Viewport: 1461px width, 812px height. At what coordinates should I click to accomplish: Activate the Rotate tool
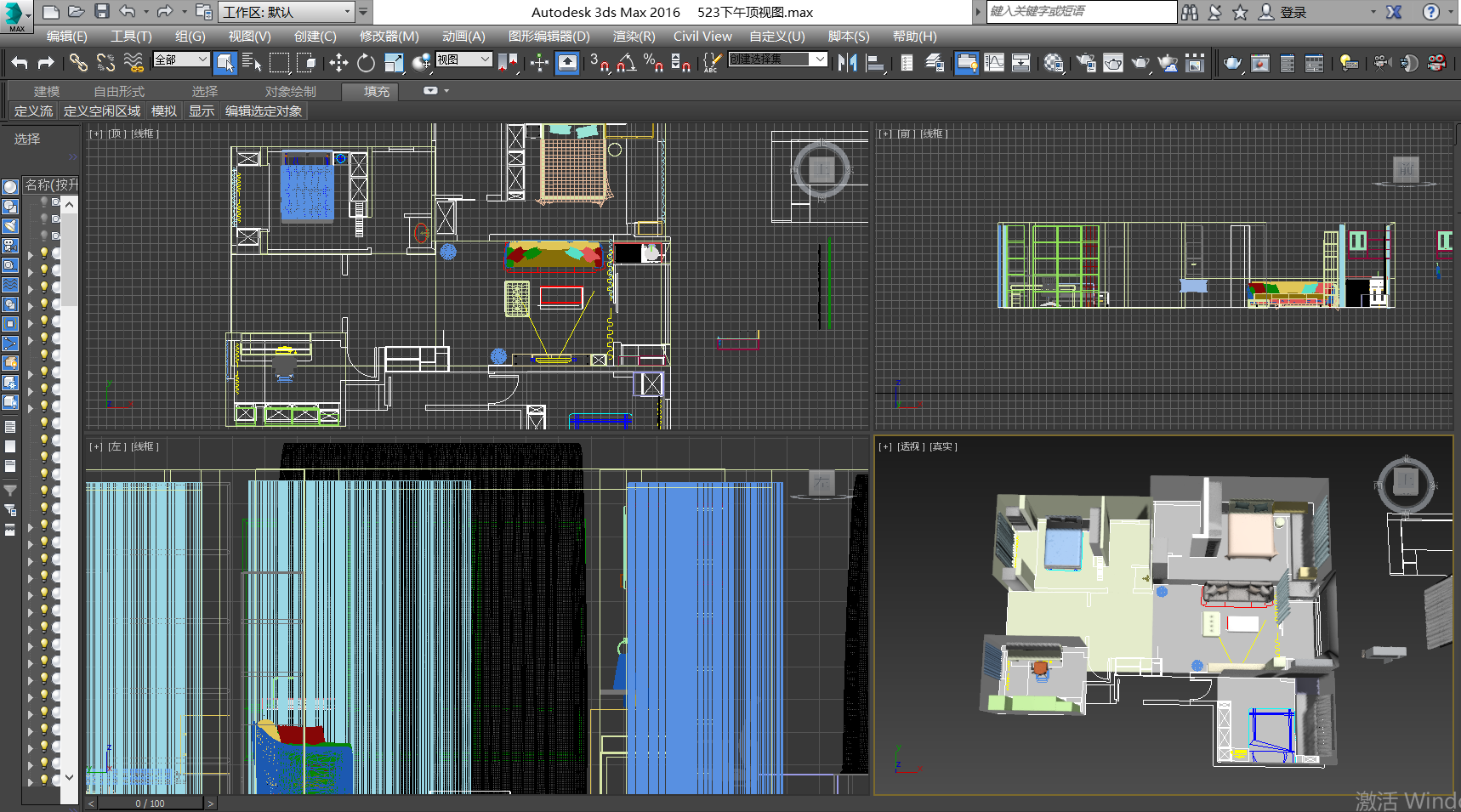pos(366,63)
